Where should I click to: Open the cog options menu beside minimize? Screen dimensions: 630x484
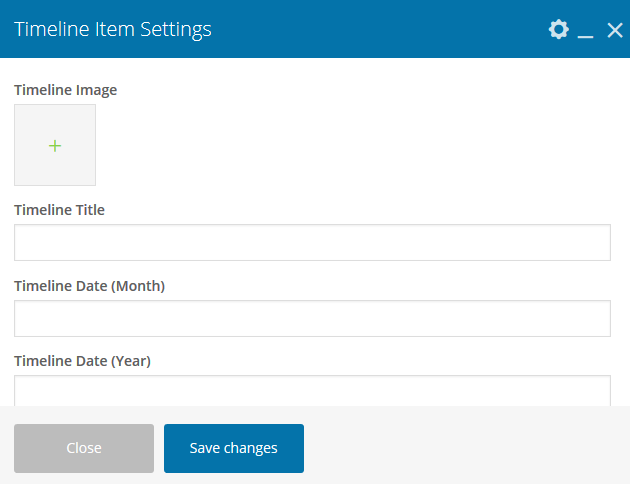click(x=558, y=30)
